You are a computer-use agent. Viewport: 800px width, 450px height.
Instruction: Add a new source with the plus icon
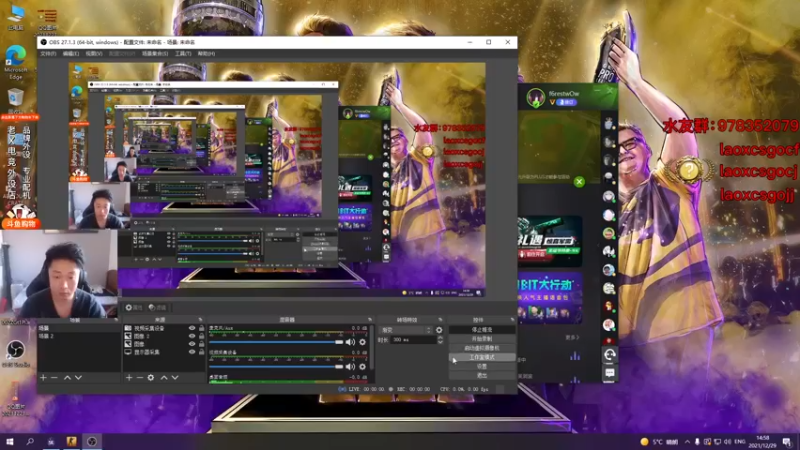(129, 378)
